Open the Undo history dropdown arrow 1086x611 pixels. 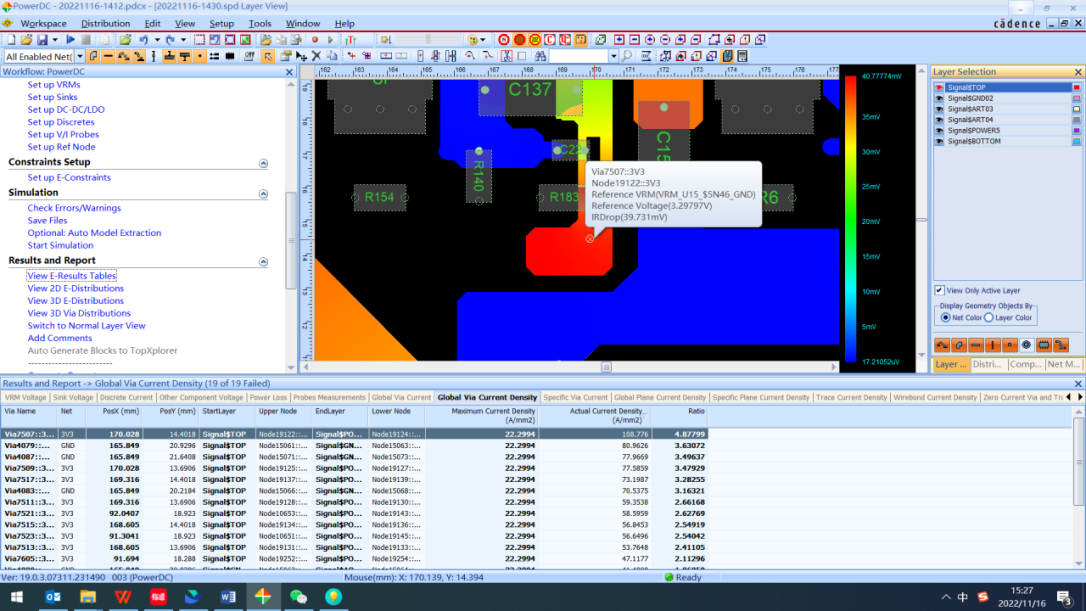pyautogui.click(x=157, y=39)
